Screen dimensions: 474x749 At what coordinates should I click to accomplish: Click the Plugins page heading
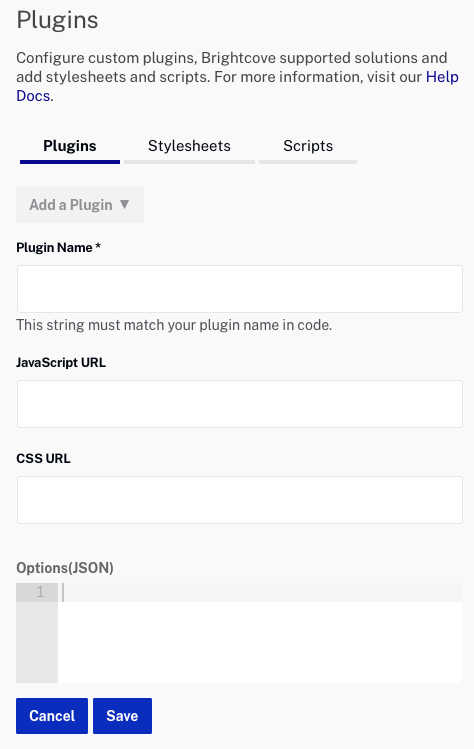pyautogui.click(x=57, y=20)
